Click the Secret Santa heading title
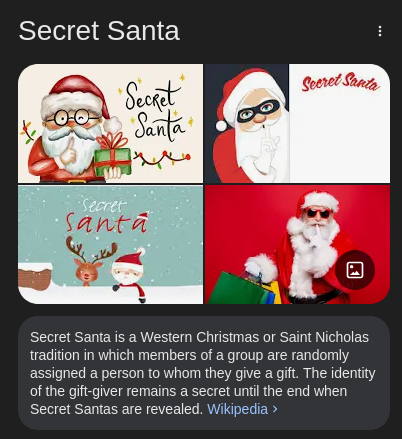 [x=99, y=31]
